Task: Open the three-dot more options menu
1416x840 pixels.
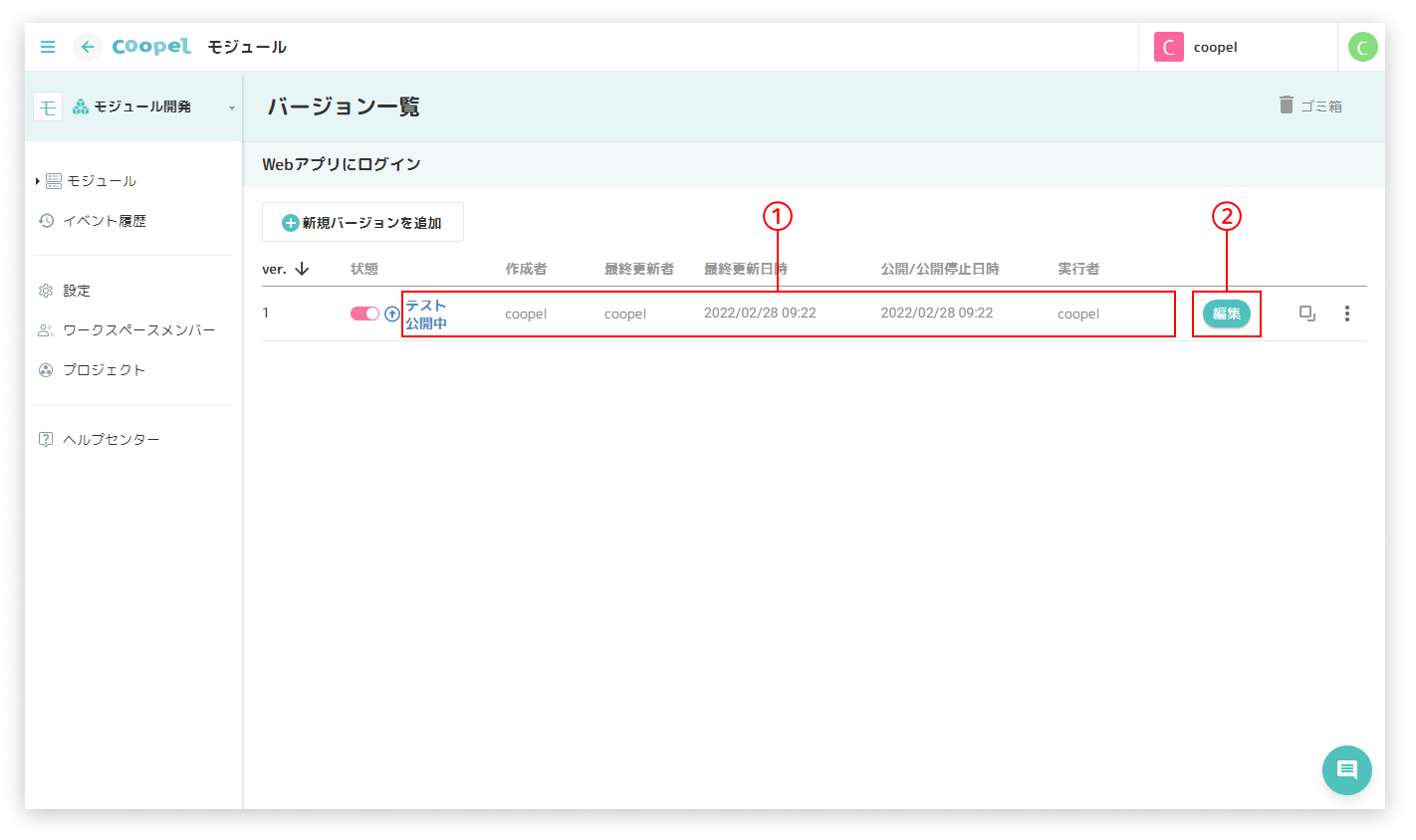Action: (x=1346, y=314)
